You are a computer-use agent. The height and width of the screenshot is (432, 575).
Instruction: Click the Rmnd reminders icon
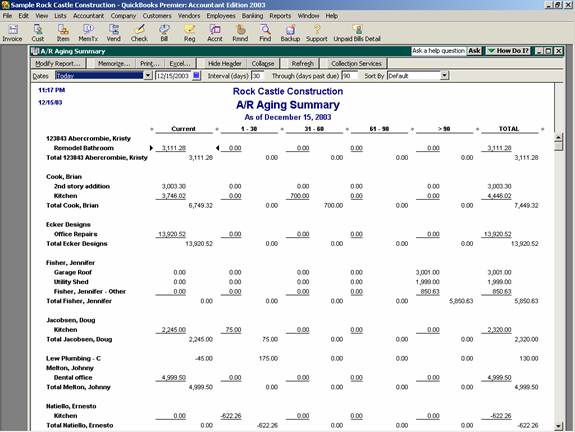pos(240,33)
